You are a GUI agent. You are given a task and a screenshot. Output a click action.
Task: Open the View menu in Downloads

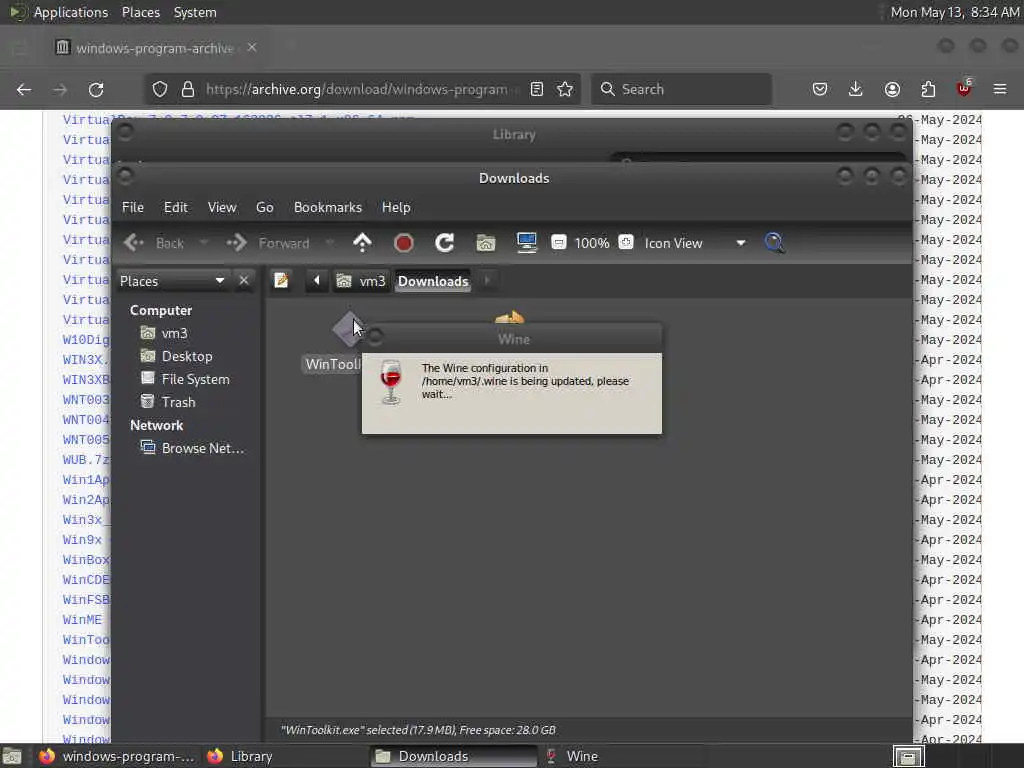[x=222, y=207]
